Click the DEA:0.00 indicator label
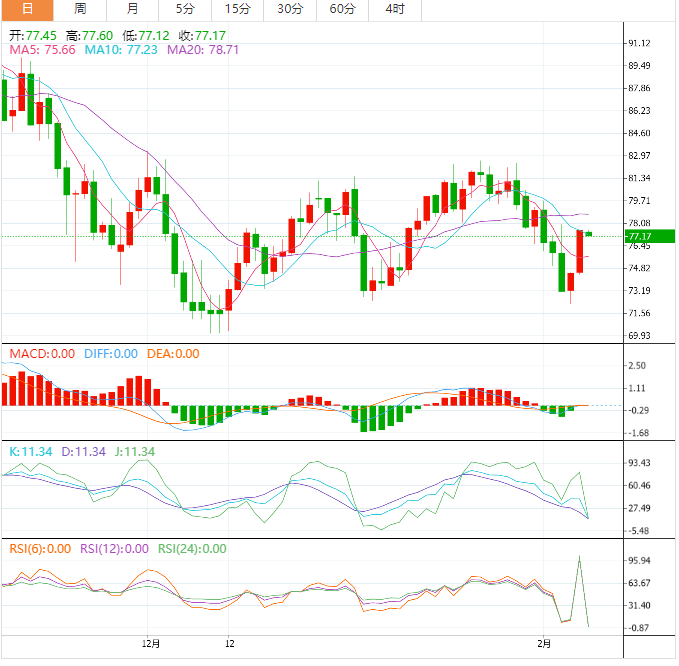 click(x=173, y=354)
